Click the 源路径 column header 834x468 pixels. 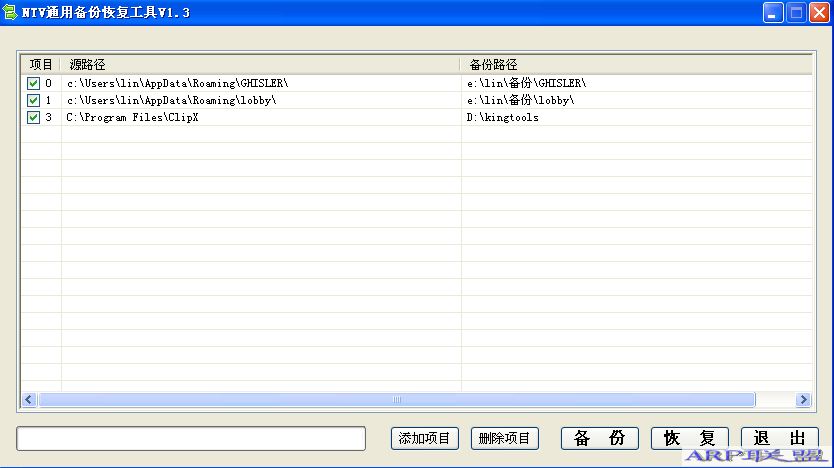point(260,64)
